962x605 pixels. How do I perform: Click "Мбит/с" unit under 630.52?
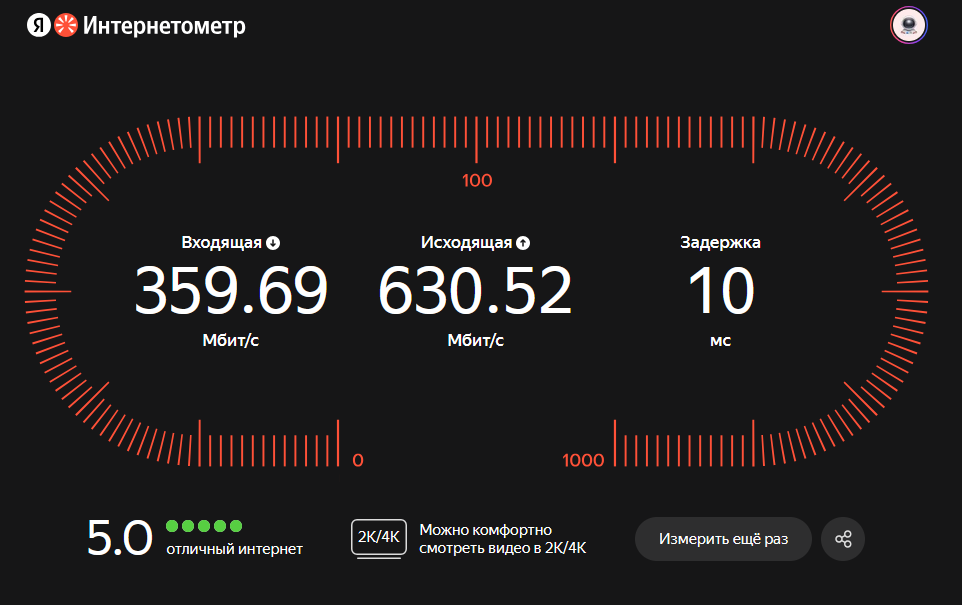pyautogui.click(x=475, y=340)
